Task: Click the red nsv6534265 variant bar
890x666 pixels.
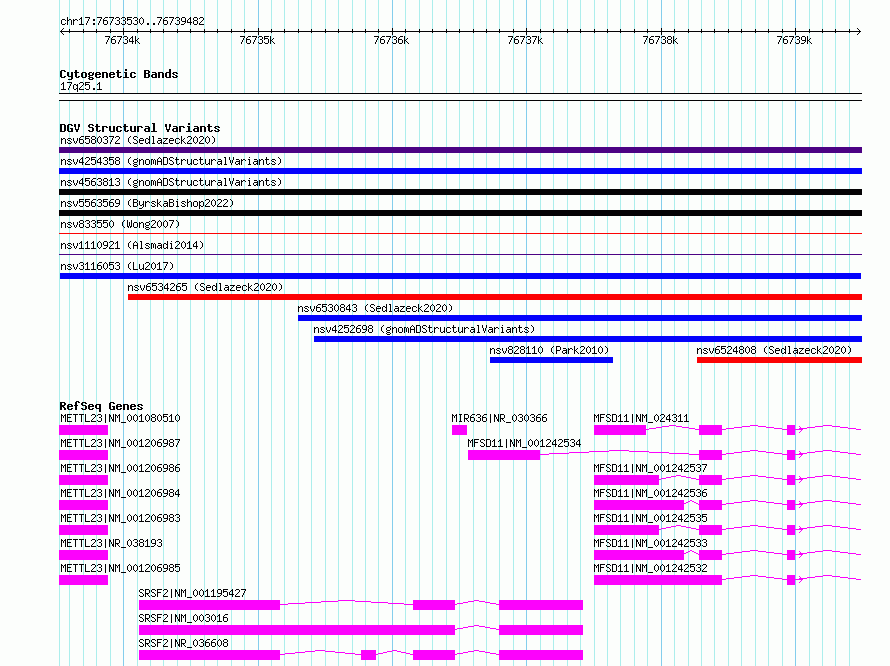Action: point(495,297)
